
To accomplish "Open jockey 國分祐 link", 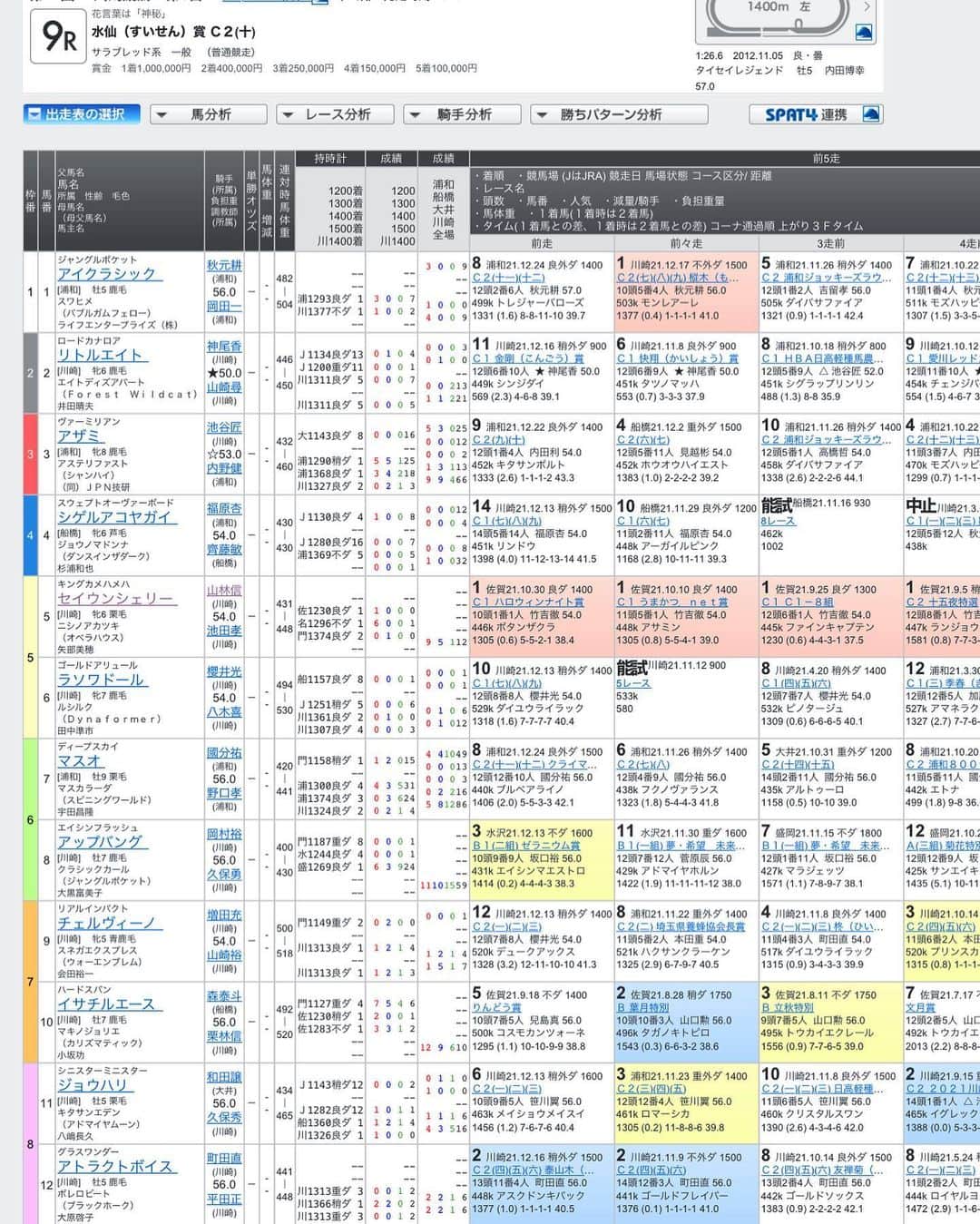I will point(224,753).
